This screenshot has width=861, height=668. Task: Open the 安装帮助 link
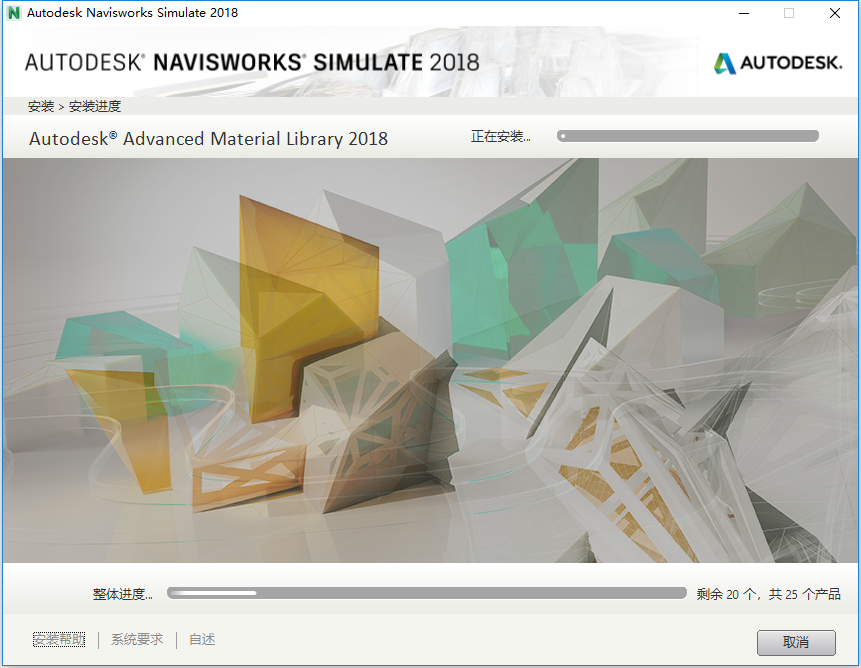pyautogui.click(x=59, y=639)
